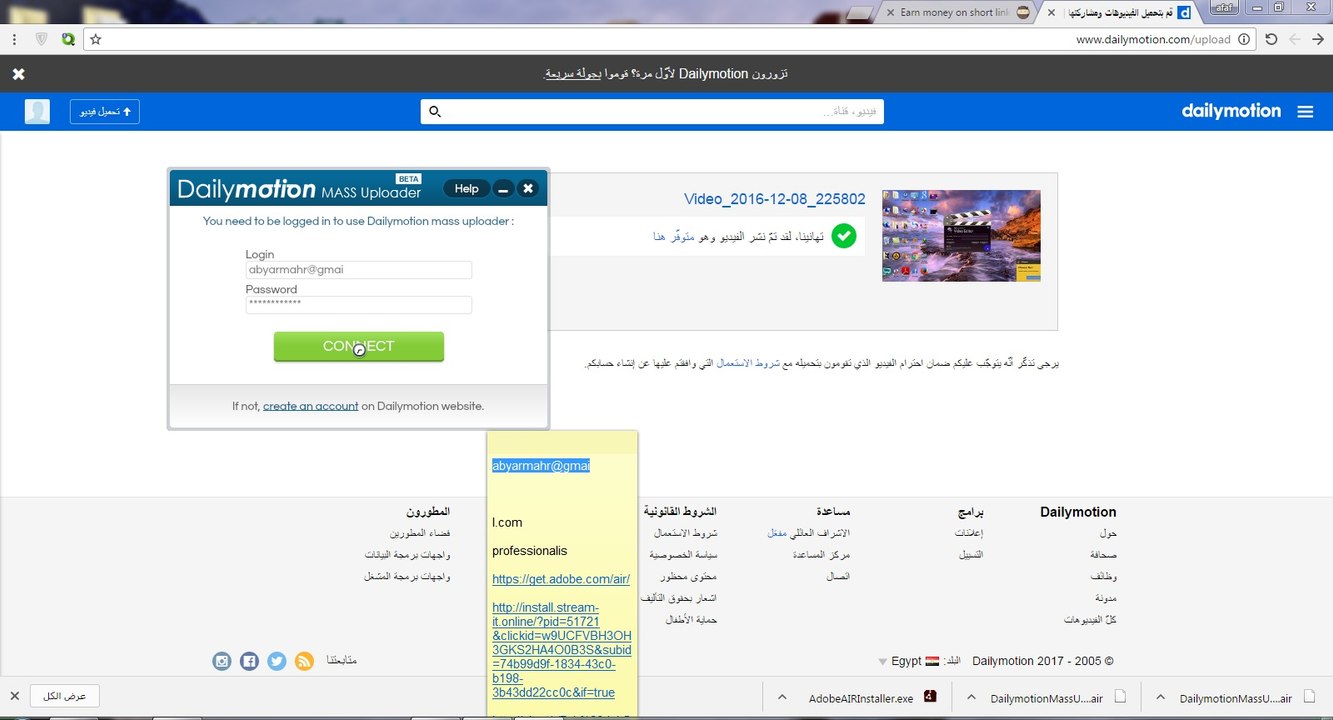The height and width of the screenshot is (720, 1333).
Task: Open the footer 'حماية الأطفال' child protection link
Action: 692,620
